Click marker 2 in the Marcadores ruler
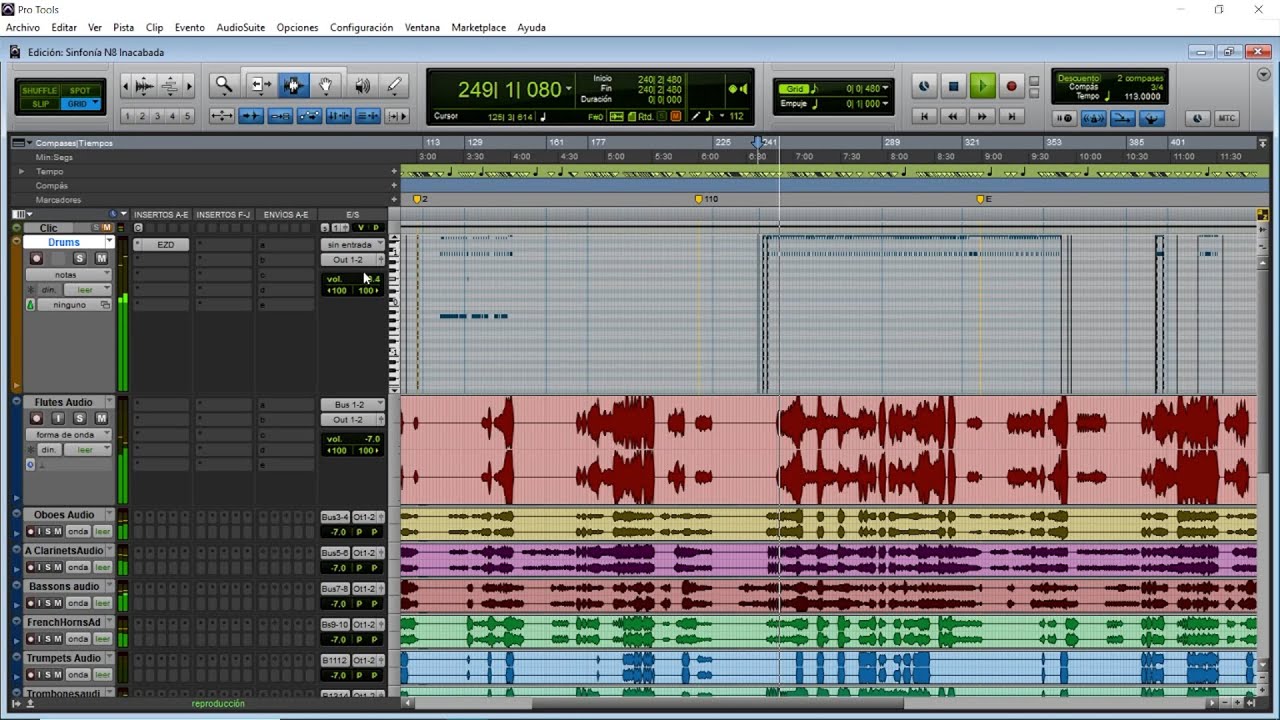This screenshot has height=720, width=1280. tap(421, 199)
